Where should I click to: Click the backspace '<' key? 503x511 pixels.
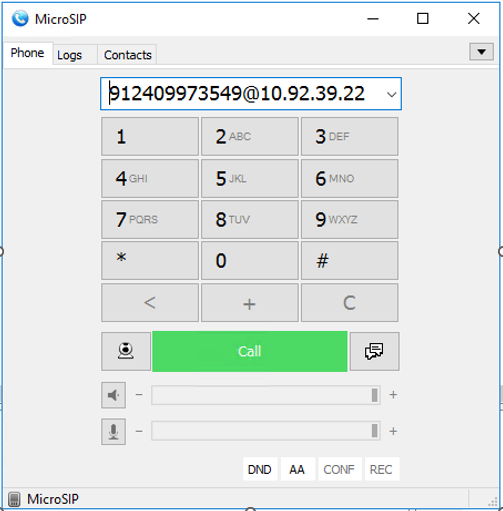click(150, 303)
